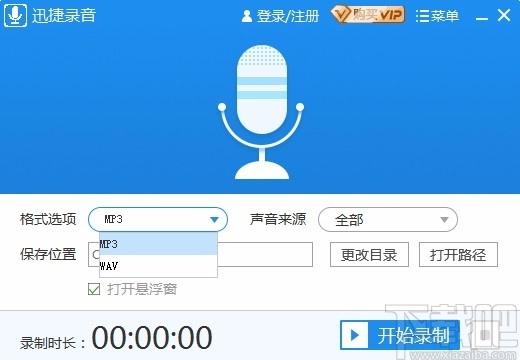Click the 00:00:00 duration readout
520x360 pixels.
tap(152, 337)
